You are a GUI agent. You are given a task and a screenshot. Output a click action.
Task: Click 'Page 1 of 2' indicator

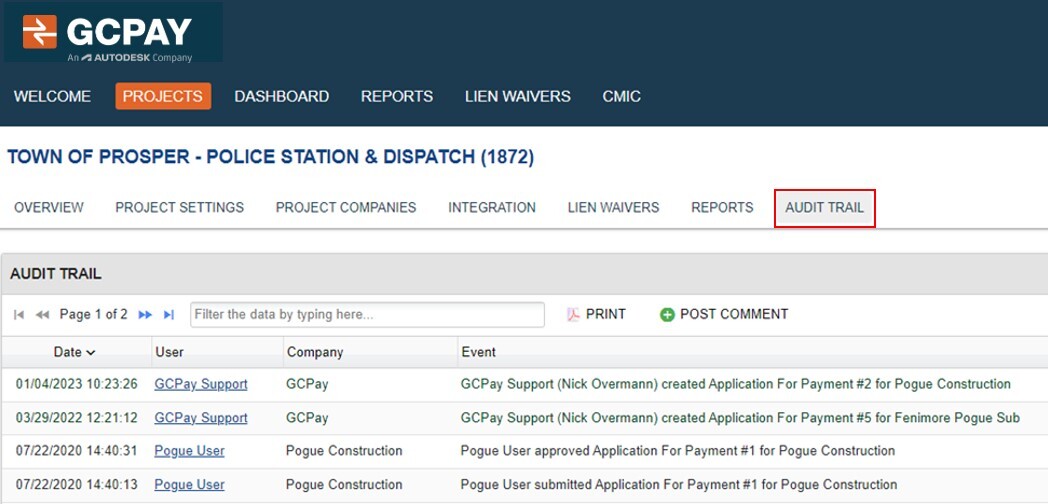pos(94,315)
